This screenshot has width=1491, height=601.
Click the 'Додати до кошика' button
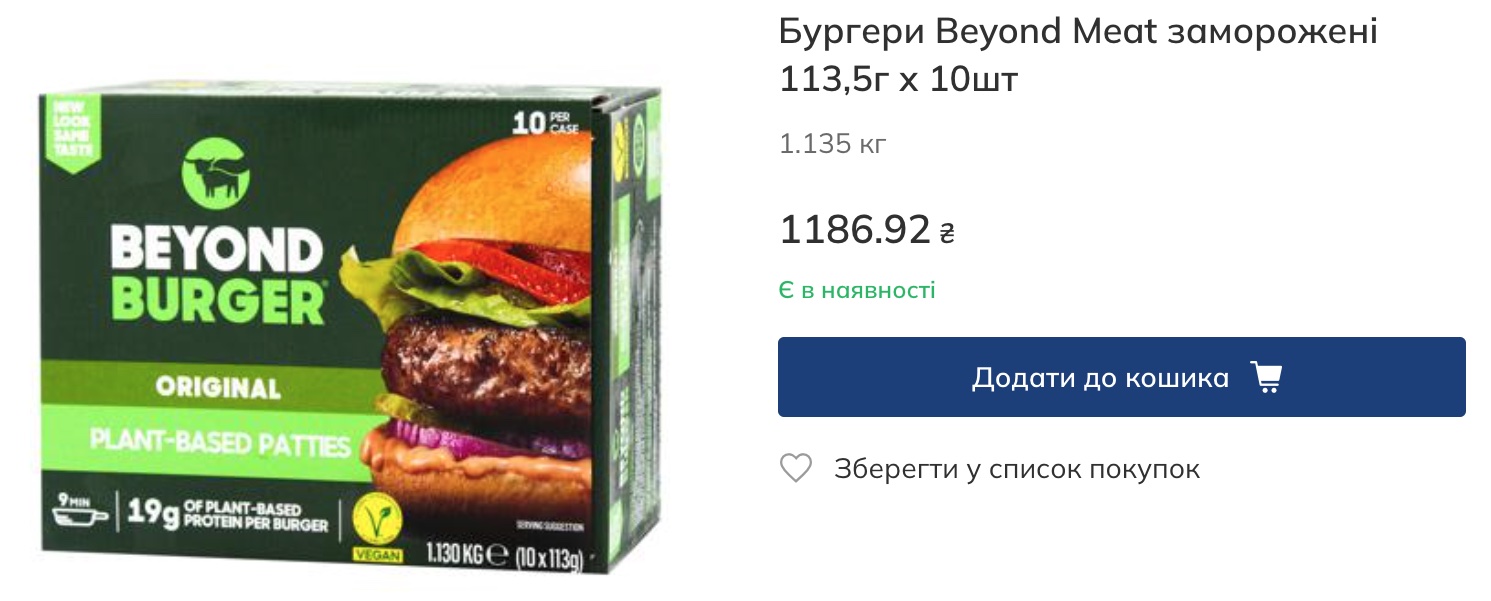point(1121,377)
